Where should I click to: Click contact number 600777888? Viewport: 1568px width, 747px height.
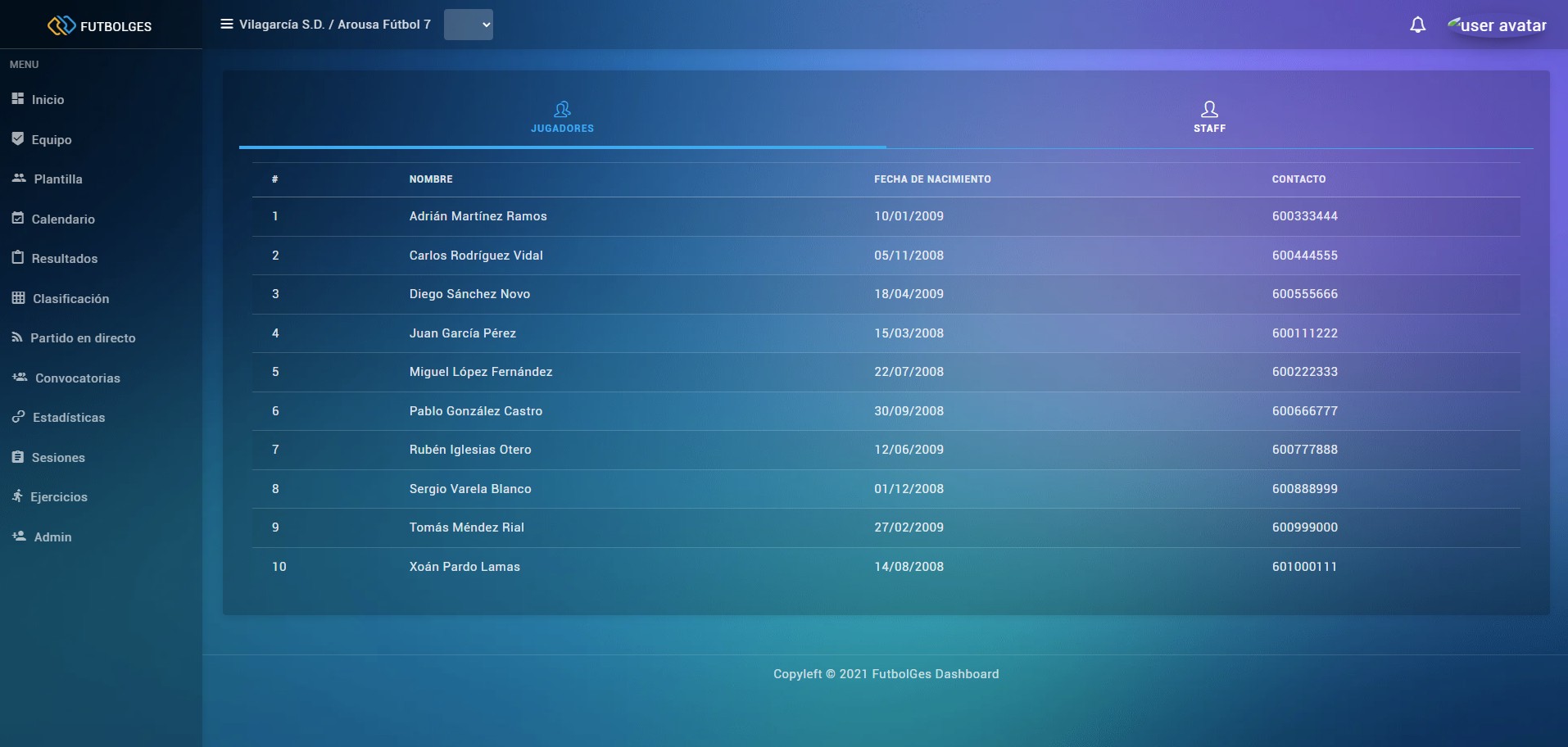(1305, 450)
